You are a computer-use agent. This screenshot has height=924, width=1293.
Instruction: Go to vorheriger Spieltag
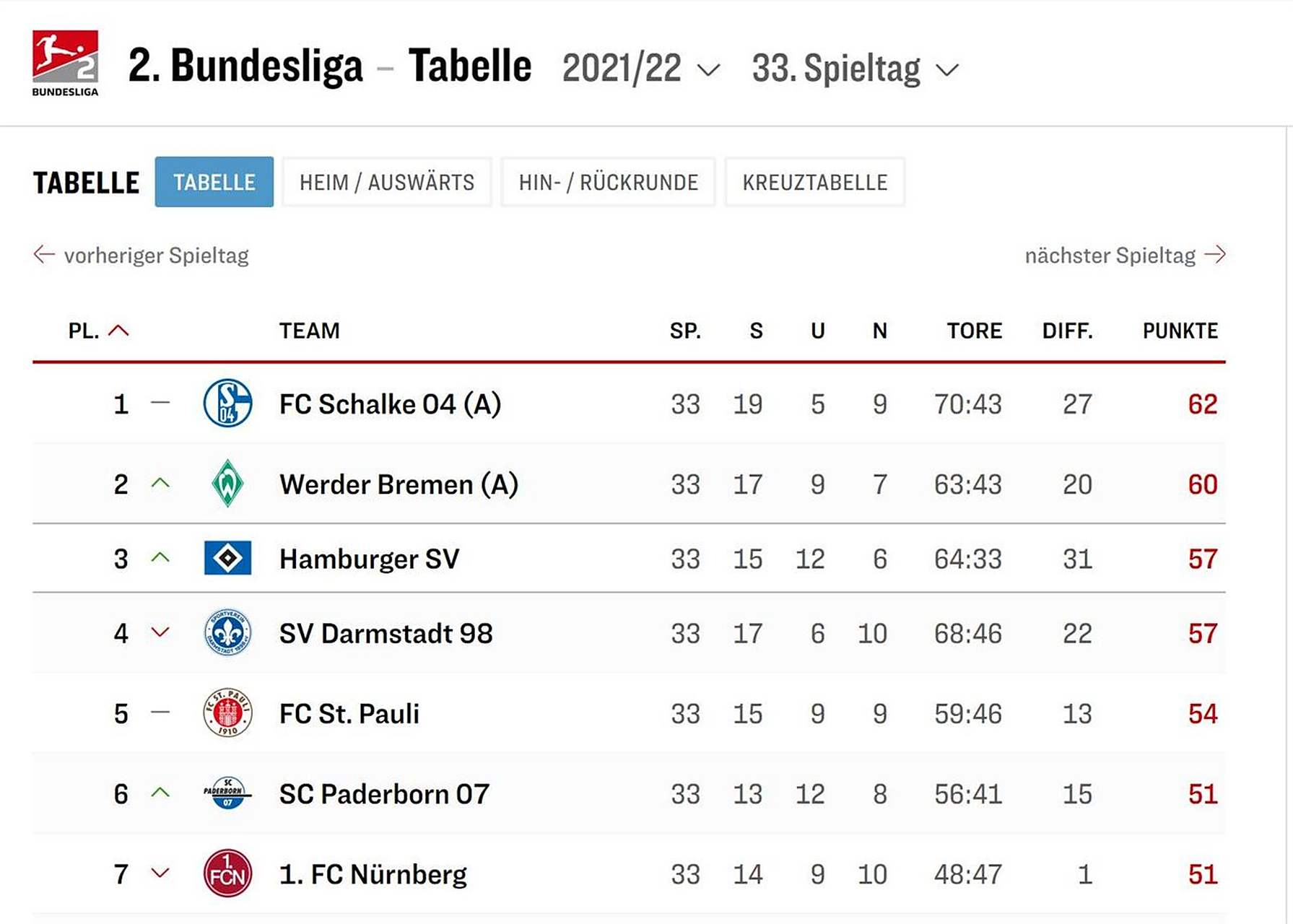tap(142, 255)
